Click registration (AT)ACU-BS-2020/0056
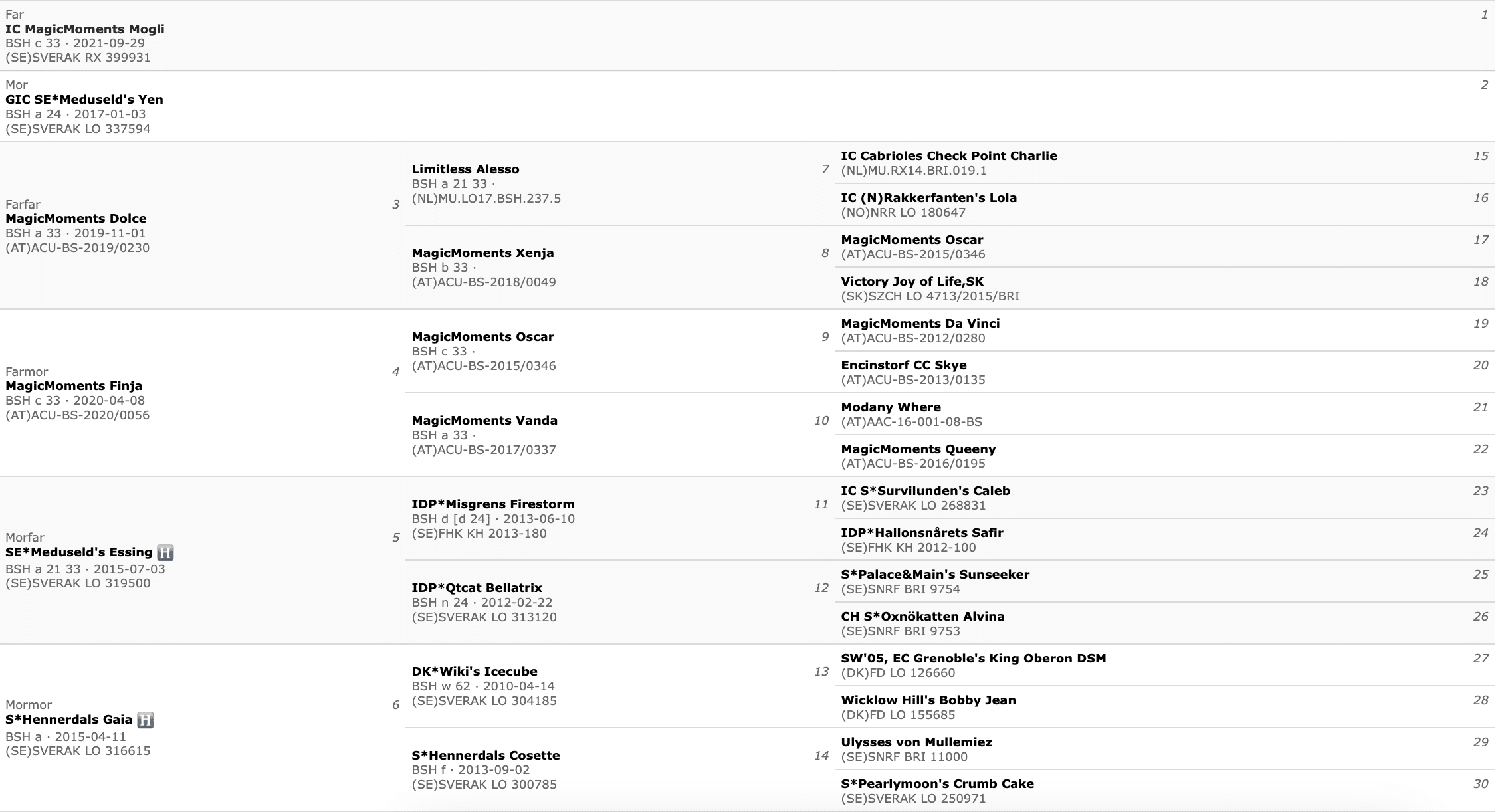Screen dimensions: 1498x812 (78, 415)
